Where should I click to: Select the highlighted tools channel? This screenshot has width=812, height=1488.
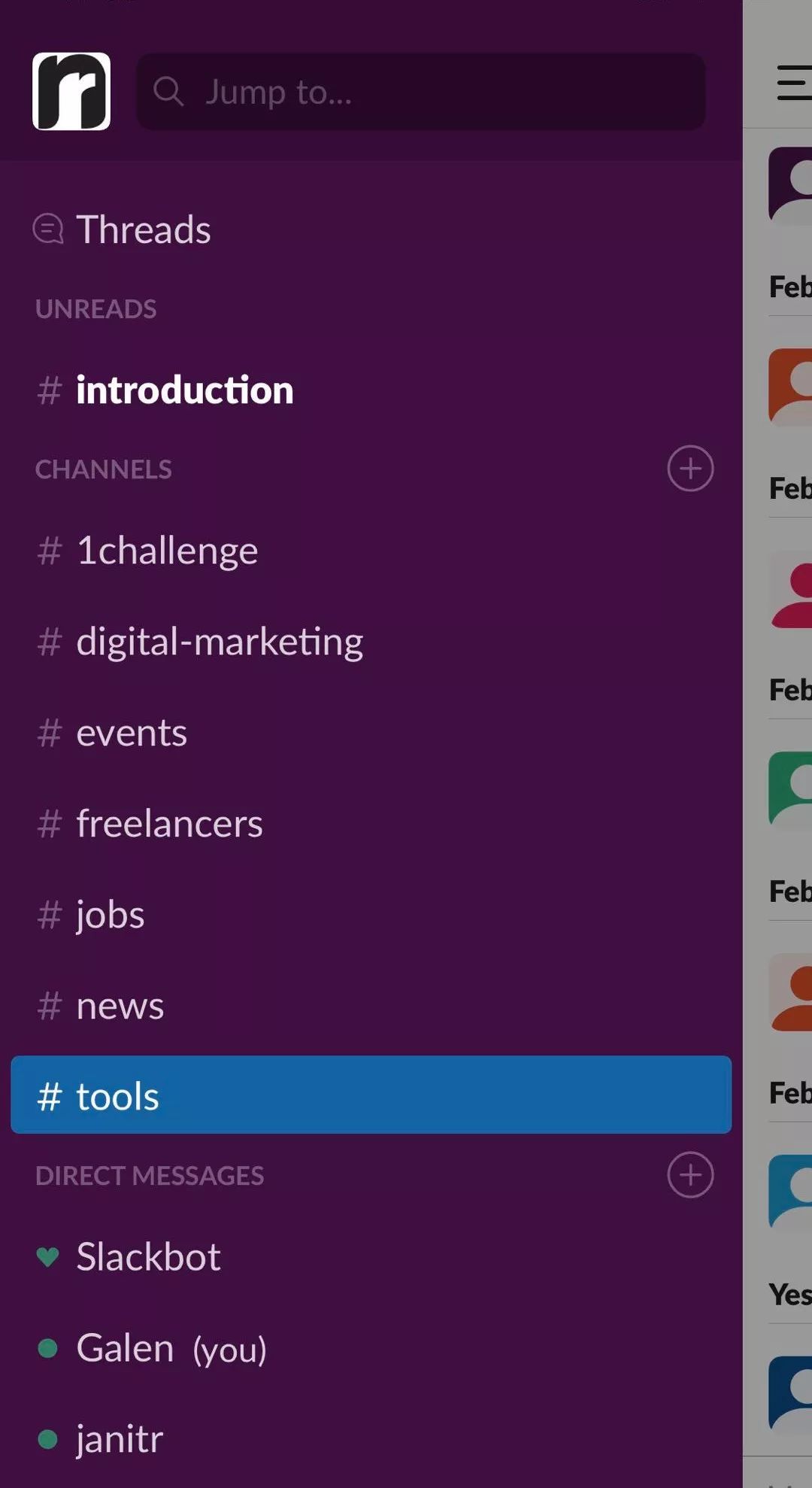tap(371, 1095)
